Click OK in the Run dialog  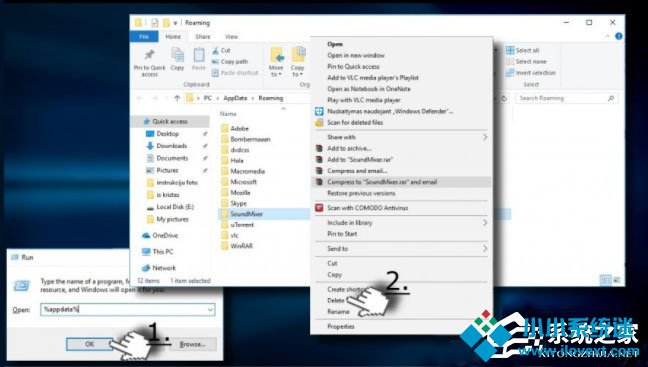tap(90, 344)
